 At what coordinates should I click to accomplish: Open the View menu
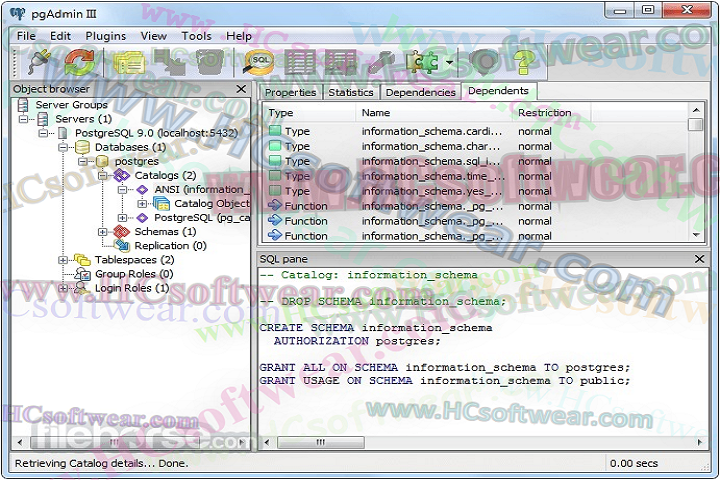(153, 36)
